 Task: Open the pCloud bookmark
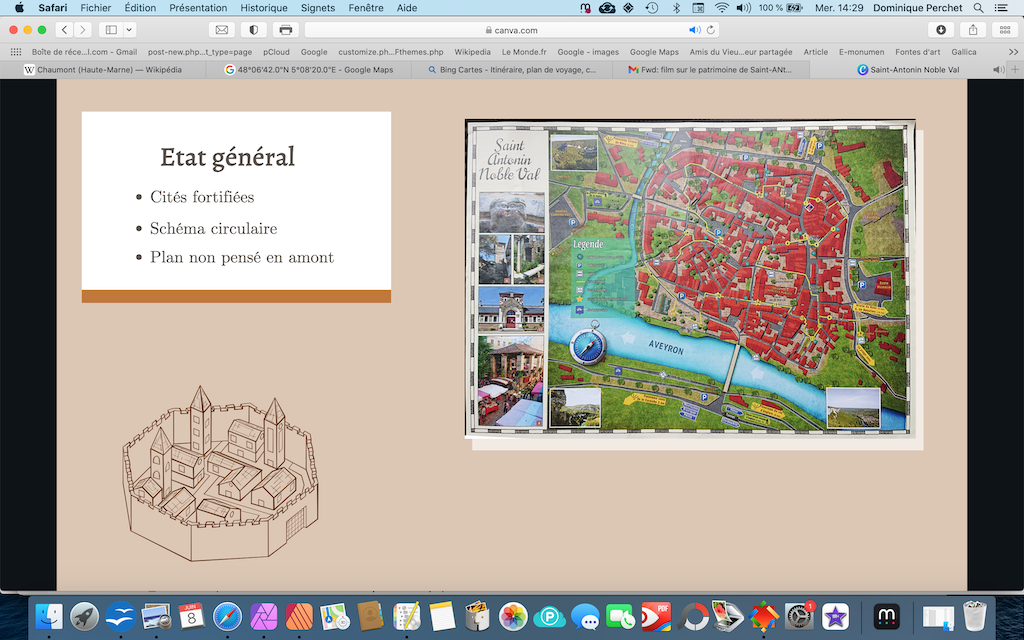click(276, 52)
